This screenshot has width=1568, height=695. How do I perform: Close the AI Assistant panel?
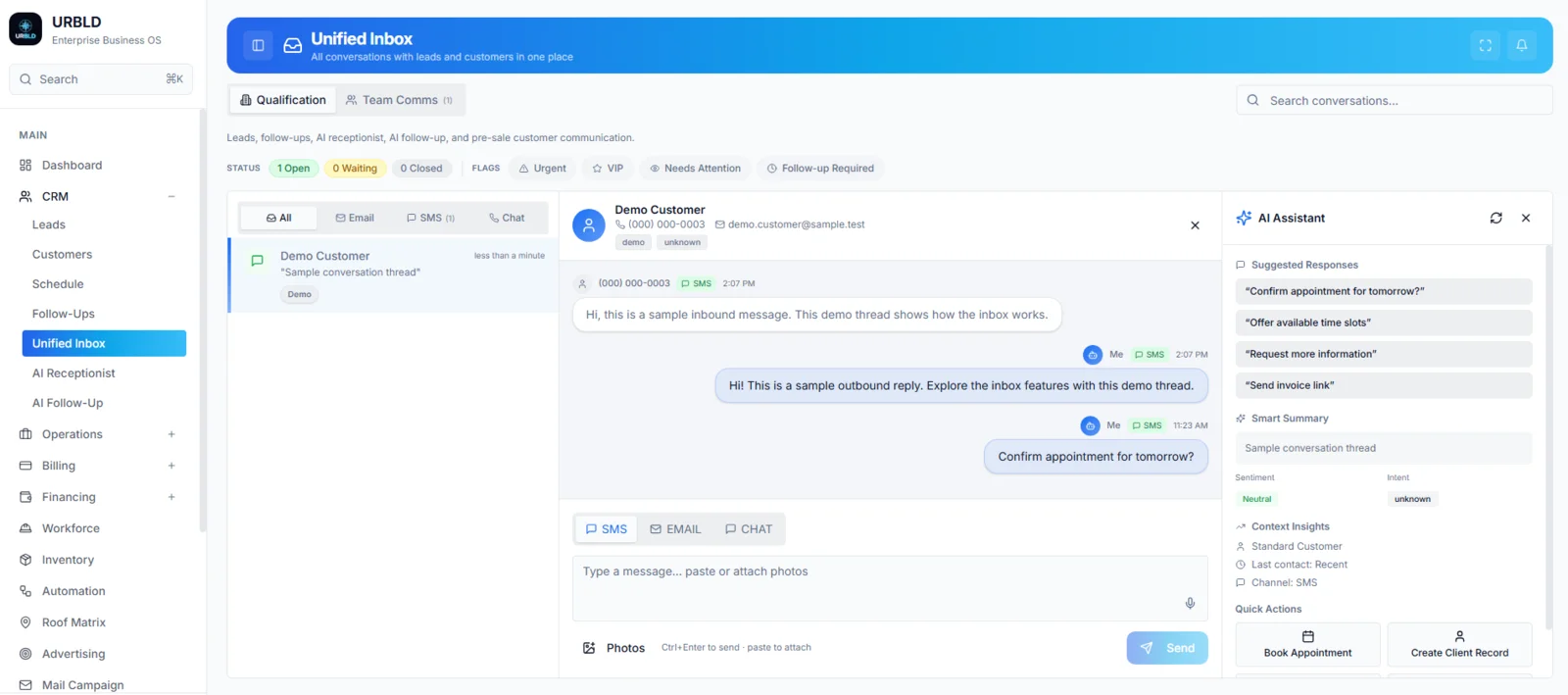[x=1526, y=218]
